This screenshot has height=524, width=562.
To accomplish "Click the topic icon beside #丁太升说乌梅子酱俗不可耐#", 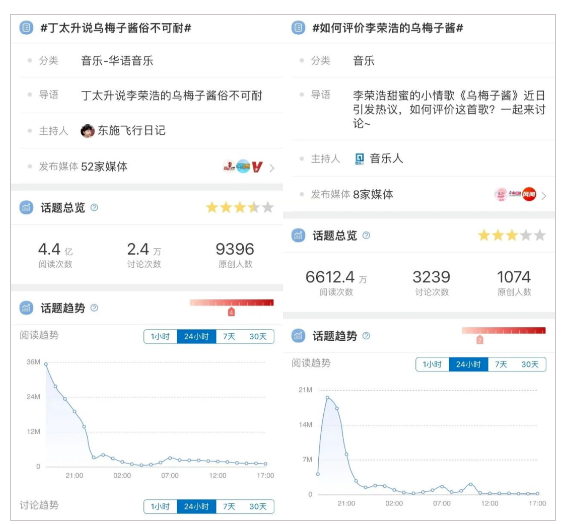I will (x=26, y=28).
